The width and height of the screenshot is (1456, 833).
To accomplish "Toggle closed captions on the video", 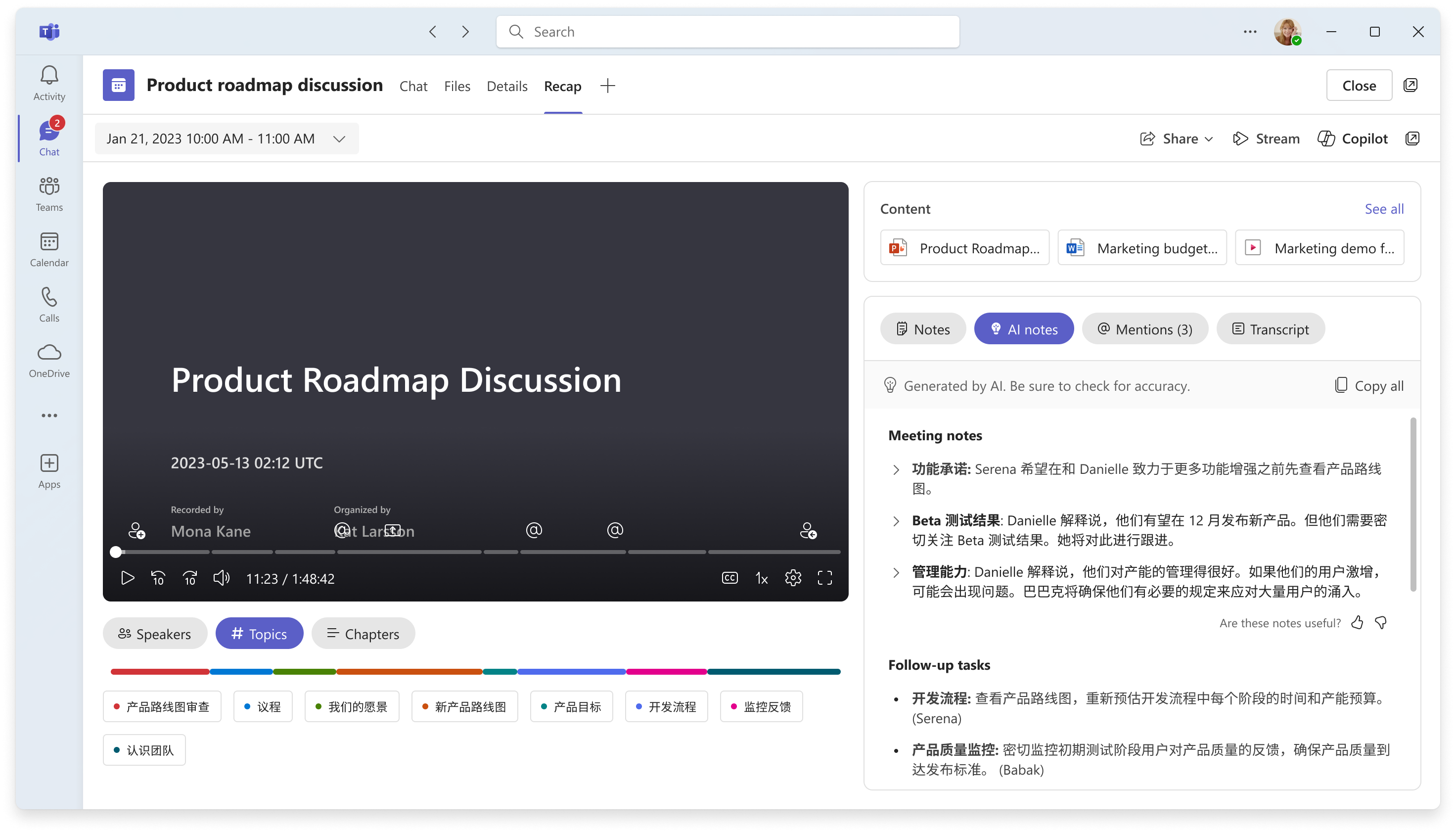I will pos(729,578).
